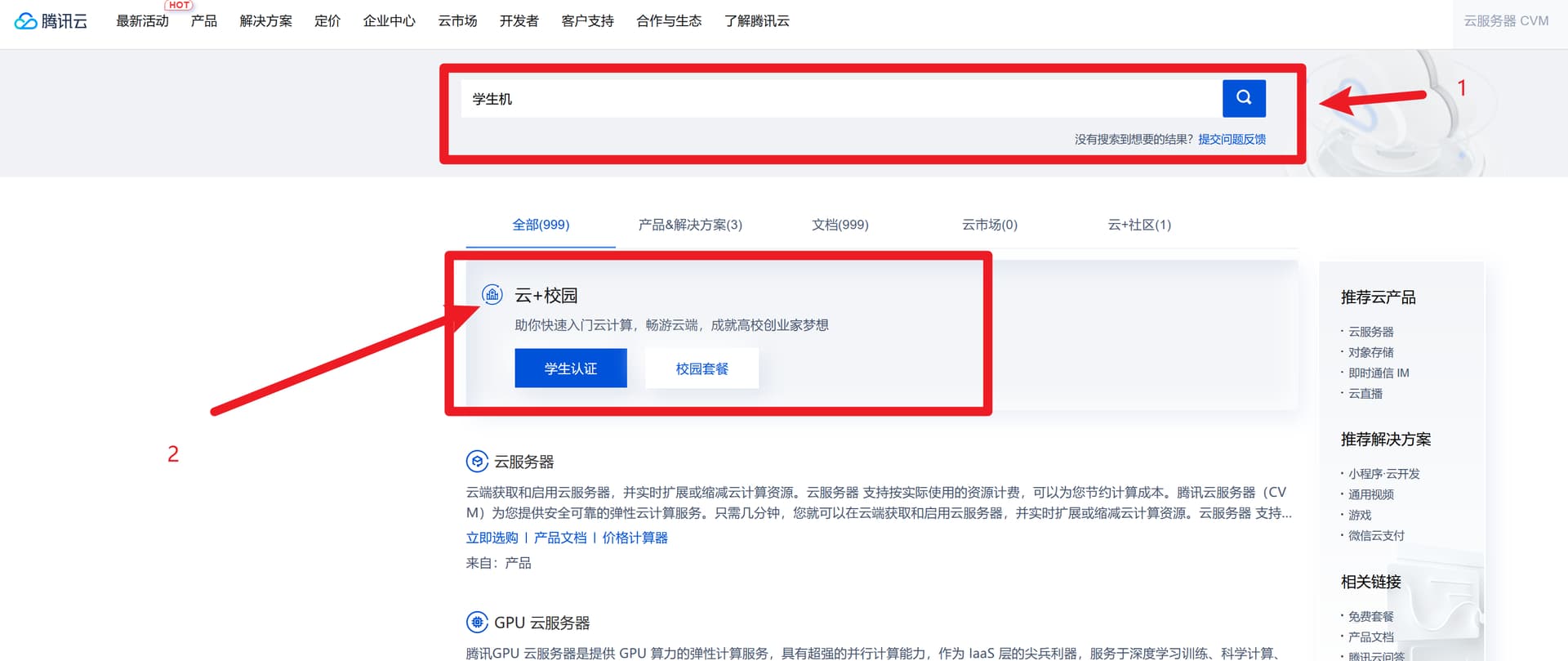This screenshot has height=661, width=1568.
Task: Open the 了解腾讯云 menu
Action: [x=757, y=21]
